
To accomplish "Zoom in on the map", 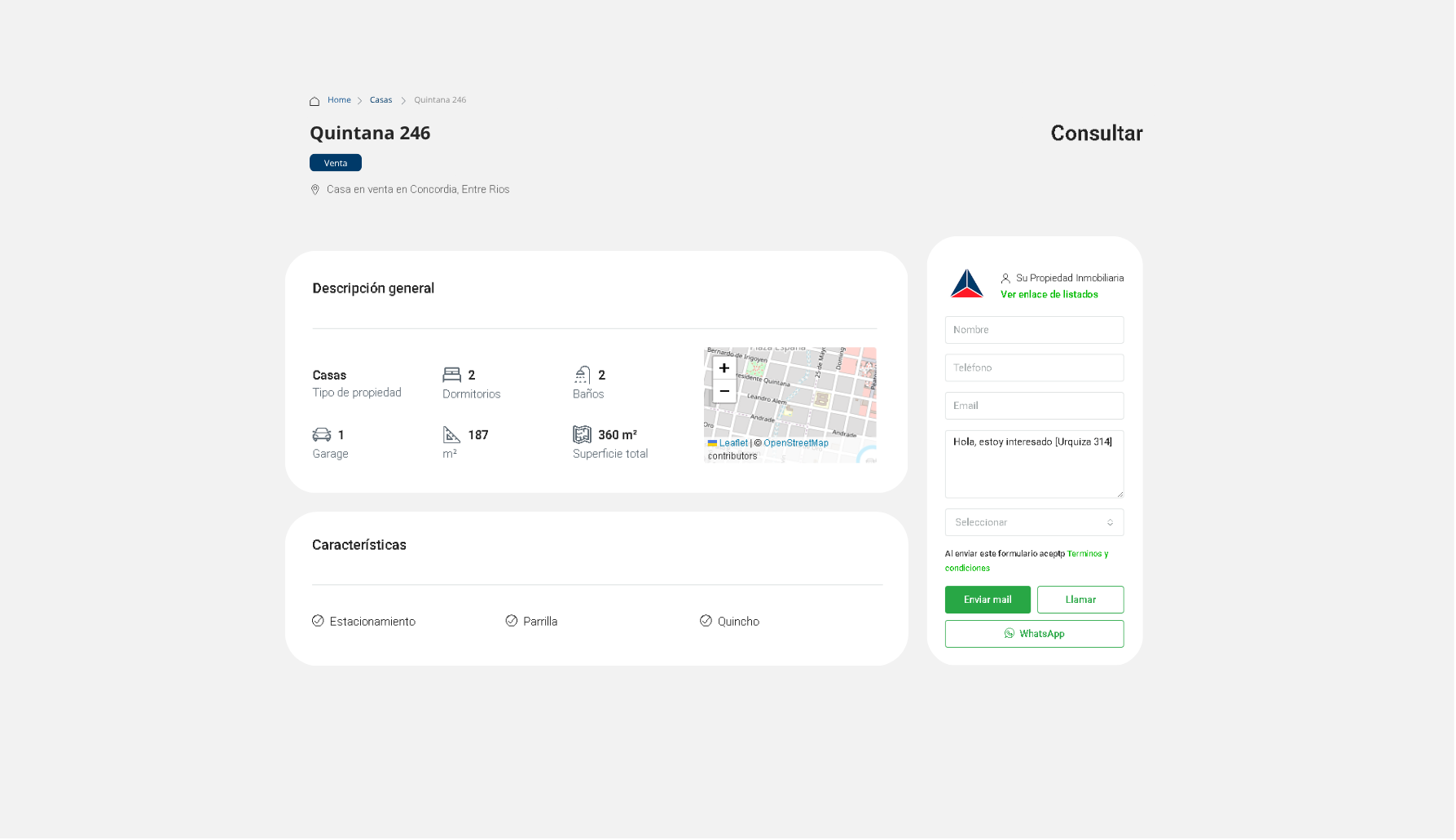I will [724, 368].
